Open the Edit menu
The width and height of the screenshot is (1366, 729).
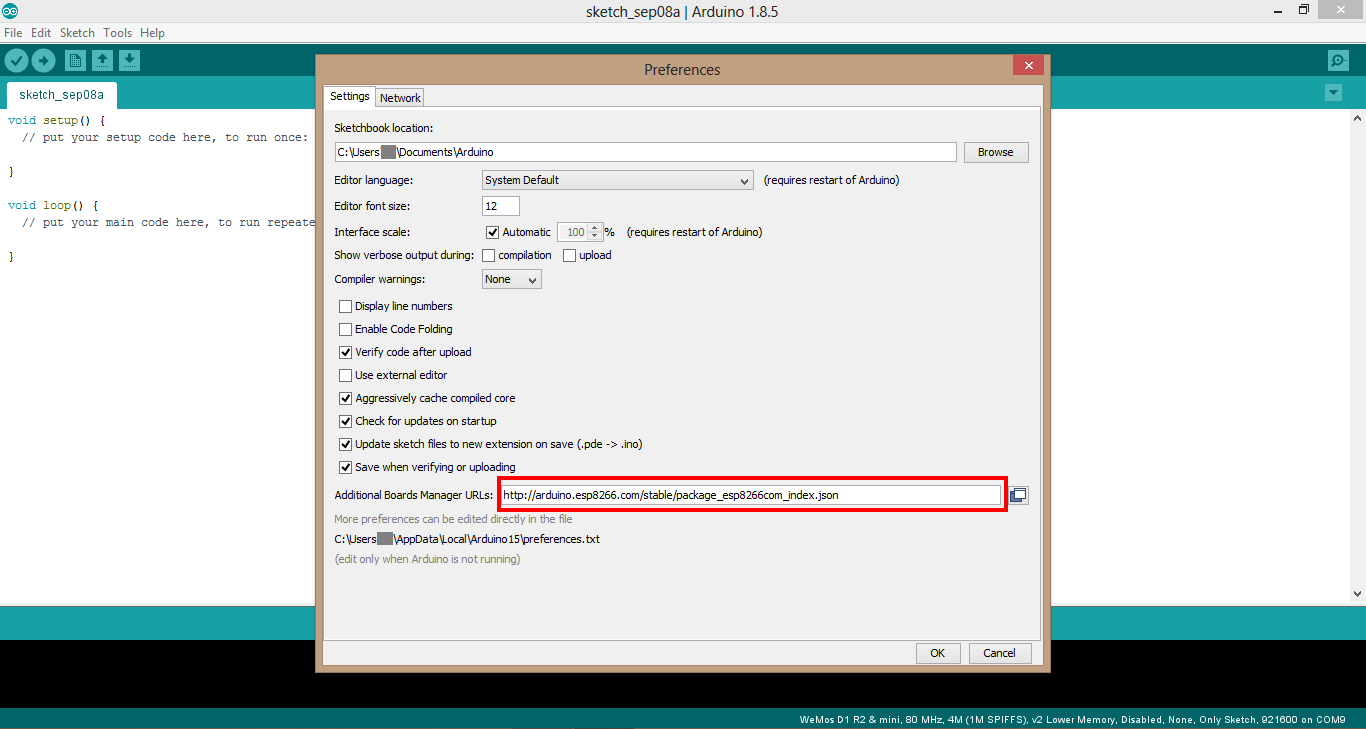click(41, 33)
